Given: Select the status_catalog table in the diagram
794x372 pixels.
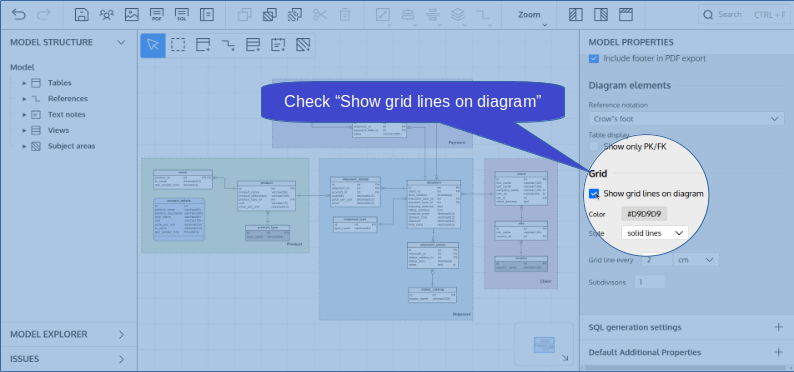Looking at the screenshot, I should point(432,295).
